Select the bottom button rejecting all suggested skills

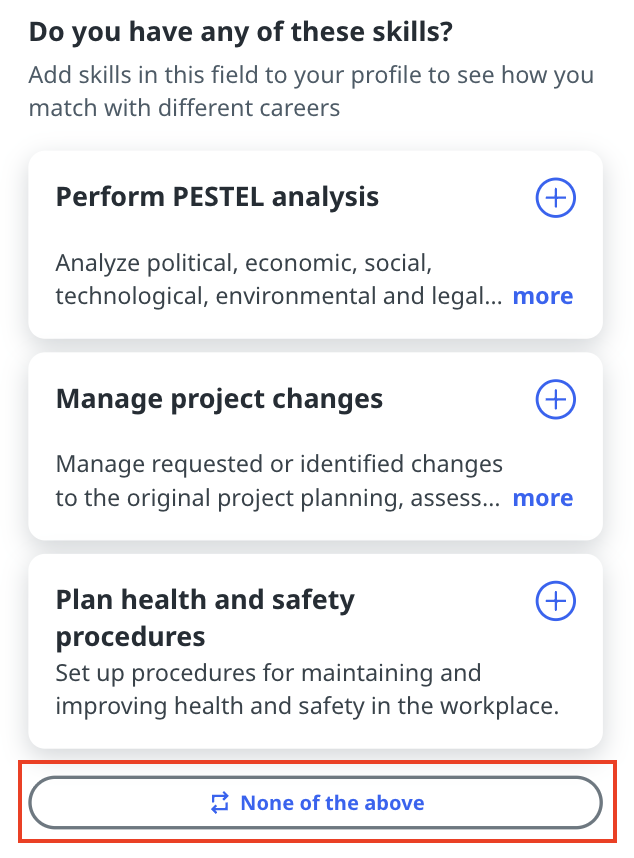click(x=317, y=802)
